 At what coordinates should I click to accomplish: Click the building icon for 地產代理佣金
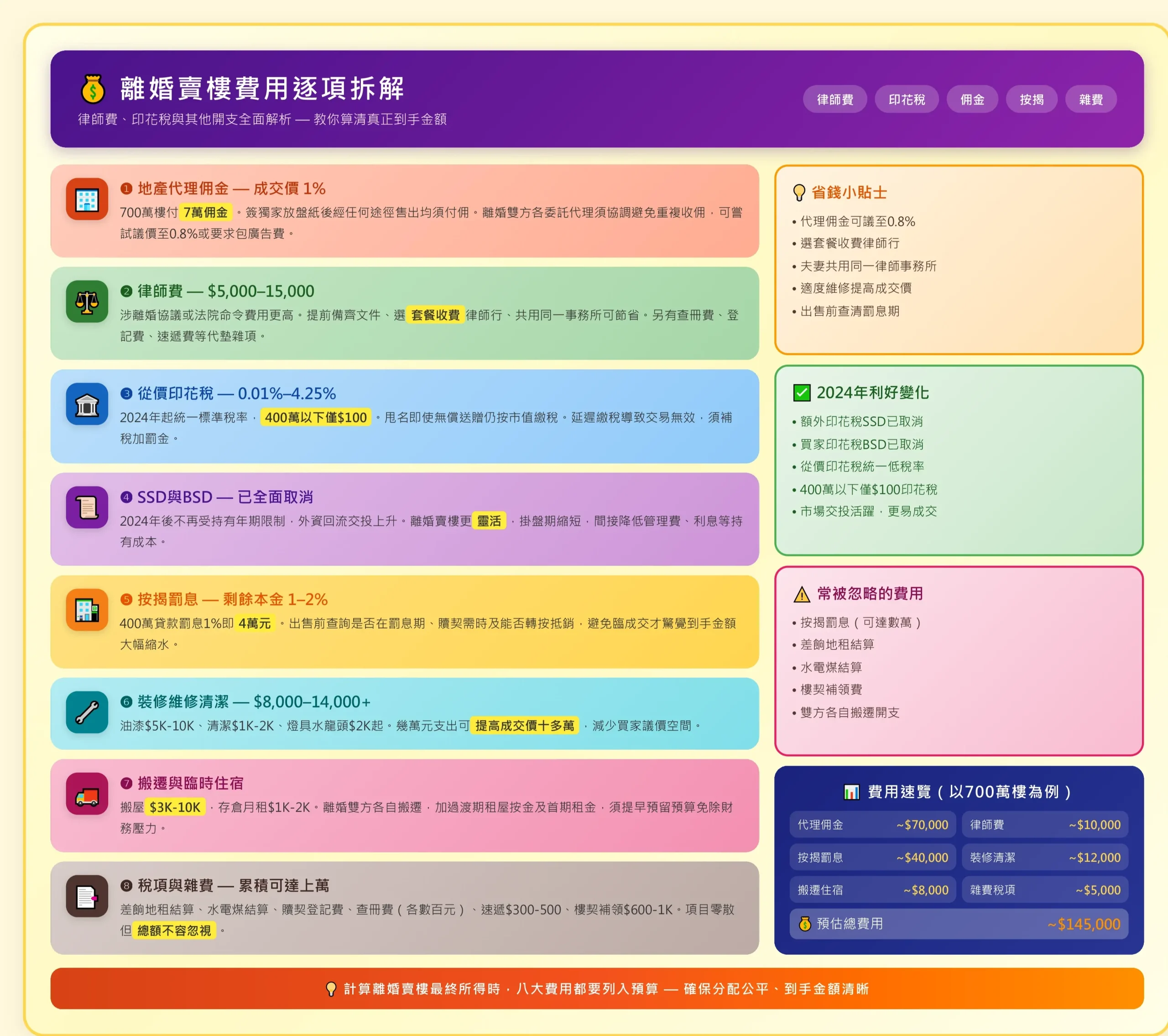tap(87, 199)
